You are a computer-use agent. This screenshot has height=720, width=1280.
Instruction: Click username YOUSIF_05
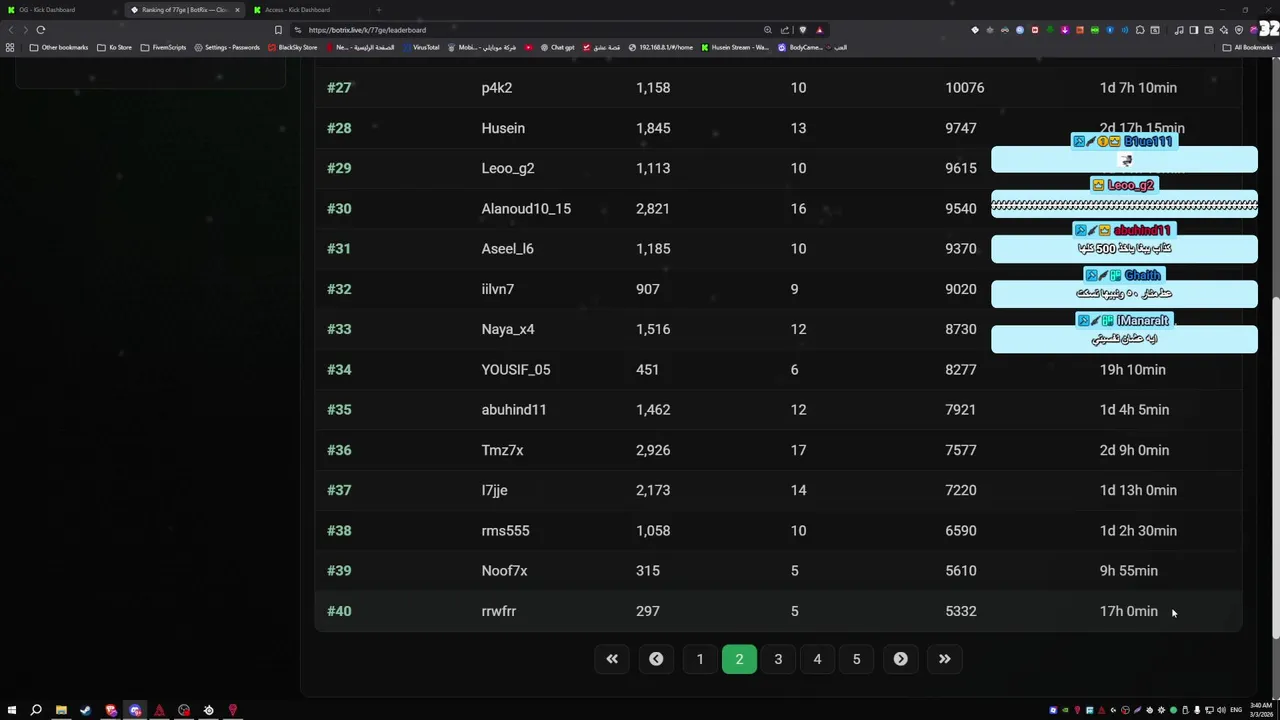click(x=516, y=370)
